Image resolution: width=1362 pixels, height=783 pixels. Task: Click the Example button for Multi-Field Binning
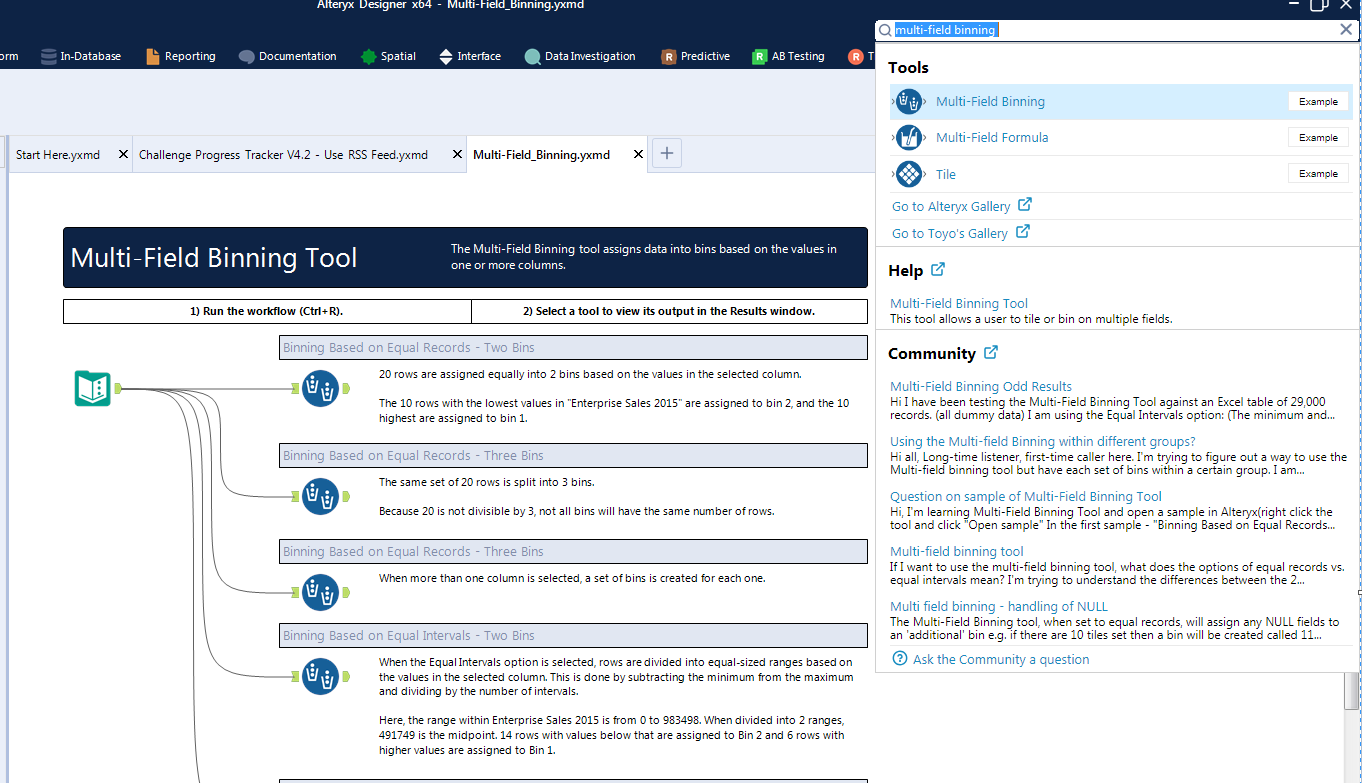coord(1318,101)
